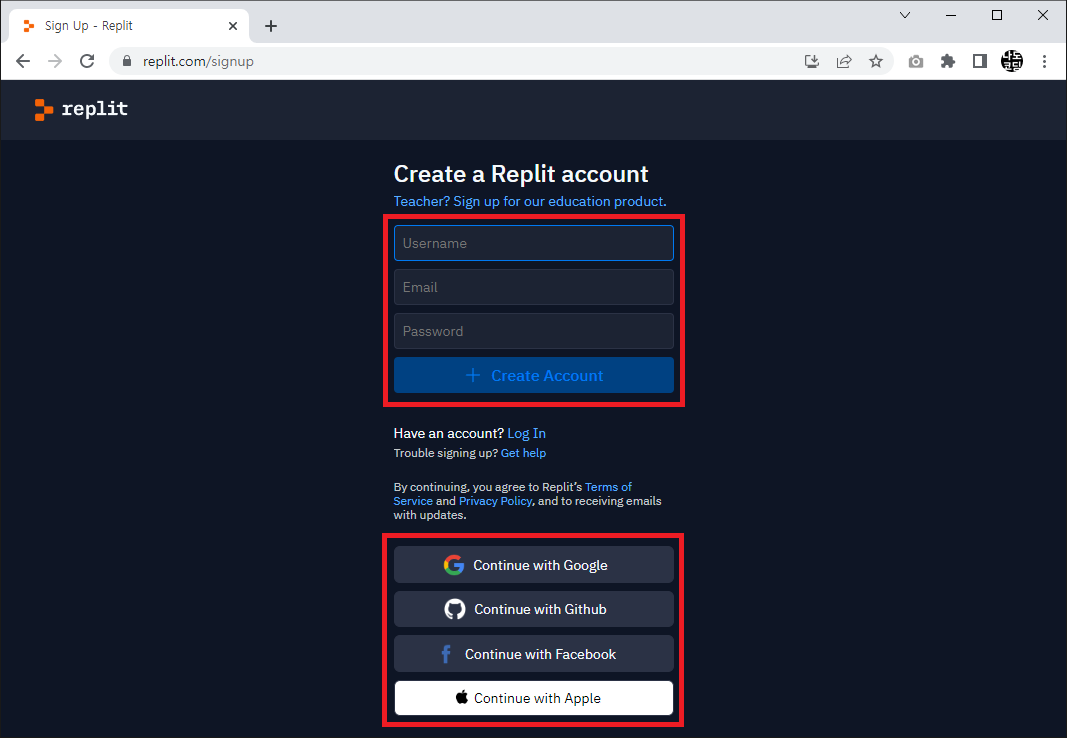Select the Sign Up - Replit tab
This screenshot has width=1067, height=738.
point(129,26)
